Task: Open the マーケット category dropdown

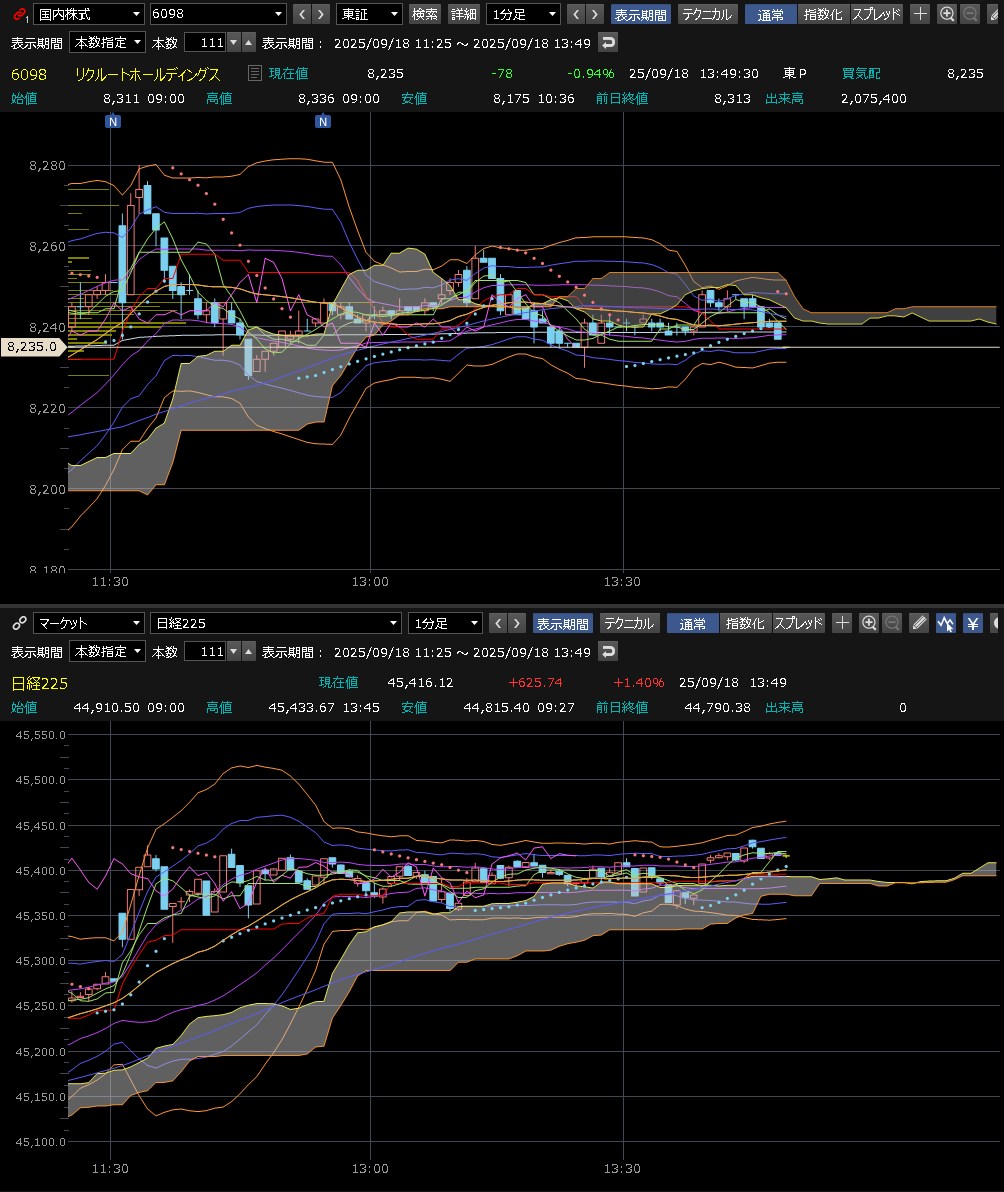Action: pos(89,623)
